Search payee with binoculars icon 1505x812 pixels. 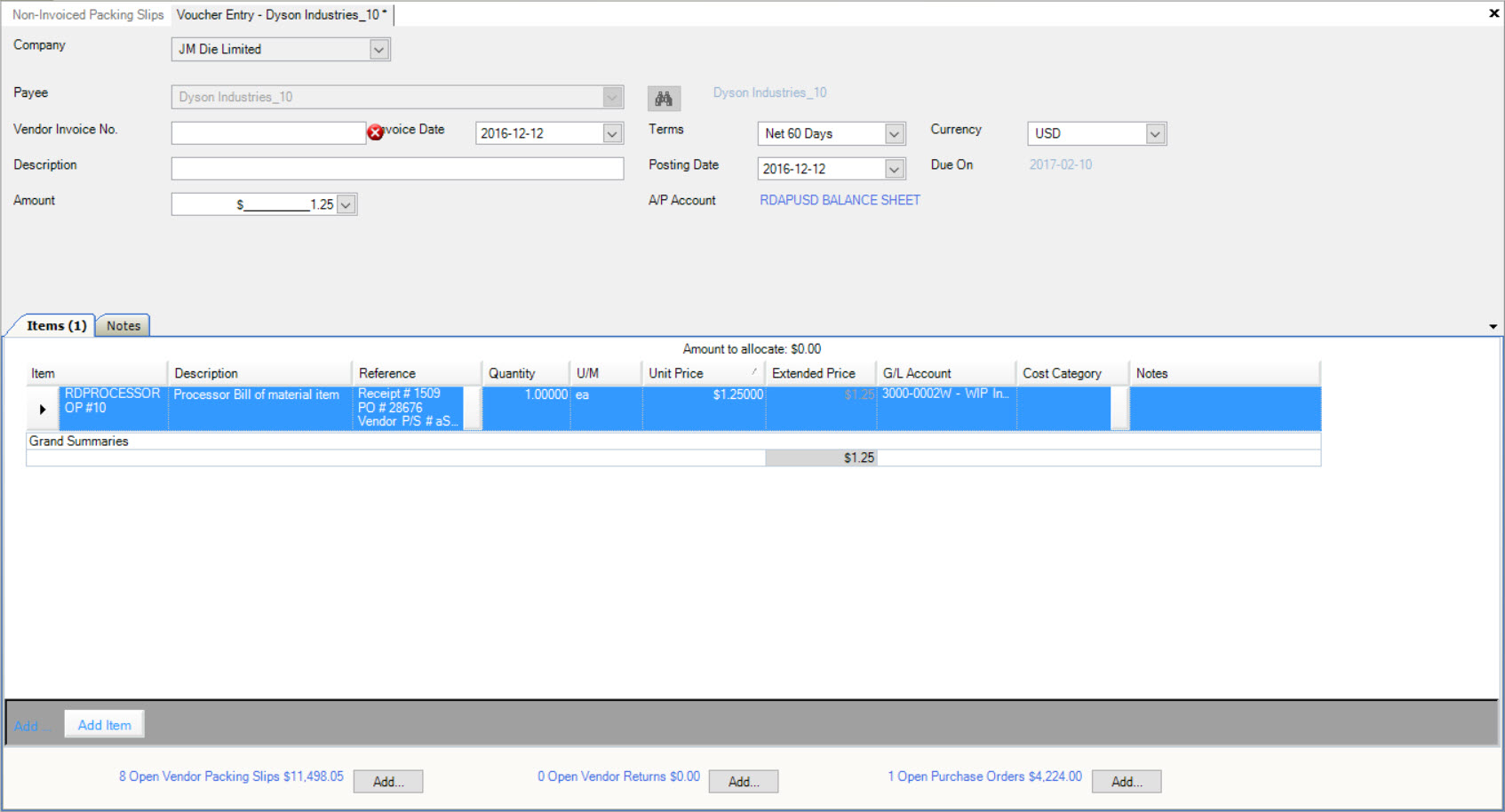click(x=664, y=98)
